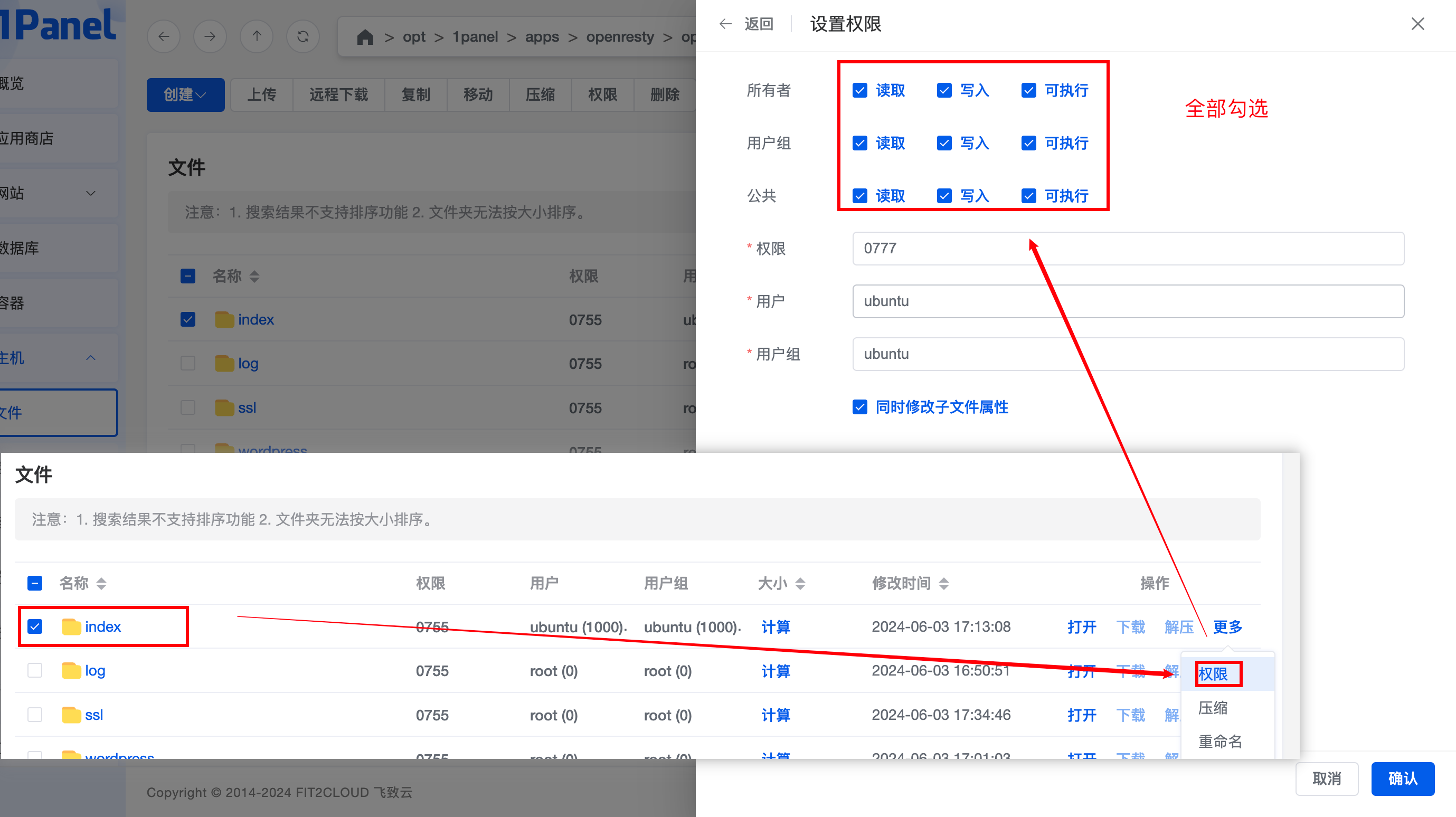This screenshot has width=1456, height=817.
Task: Click 计算 size link for log row
Action: (776, 671)
